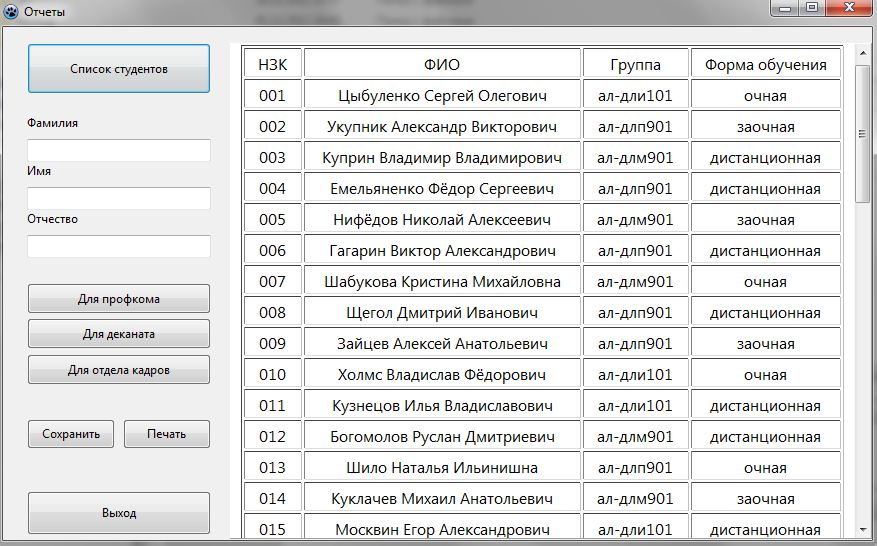Click НЗК cell 007

pos(272,281)
